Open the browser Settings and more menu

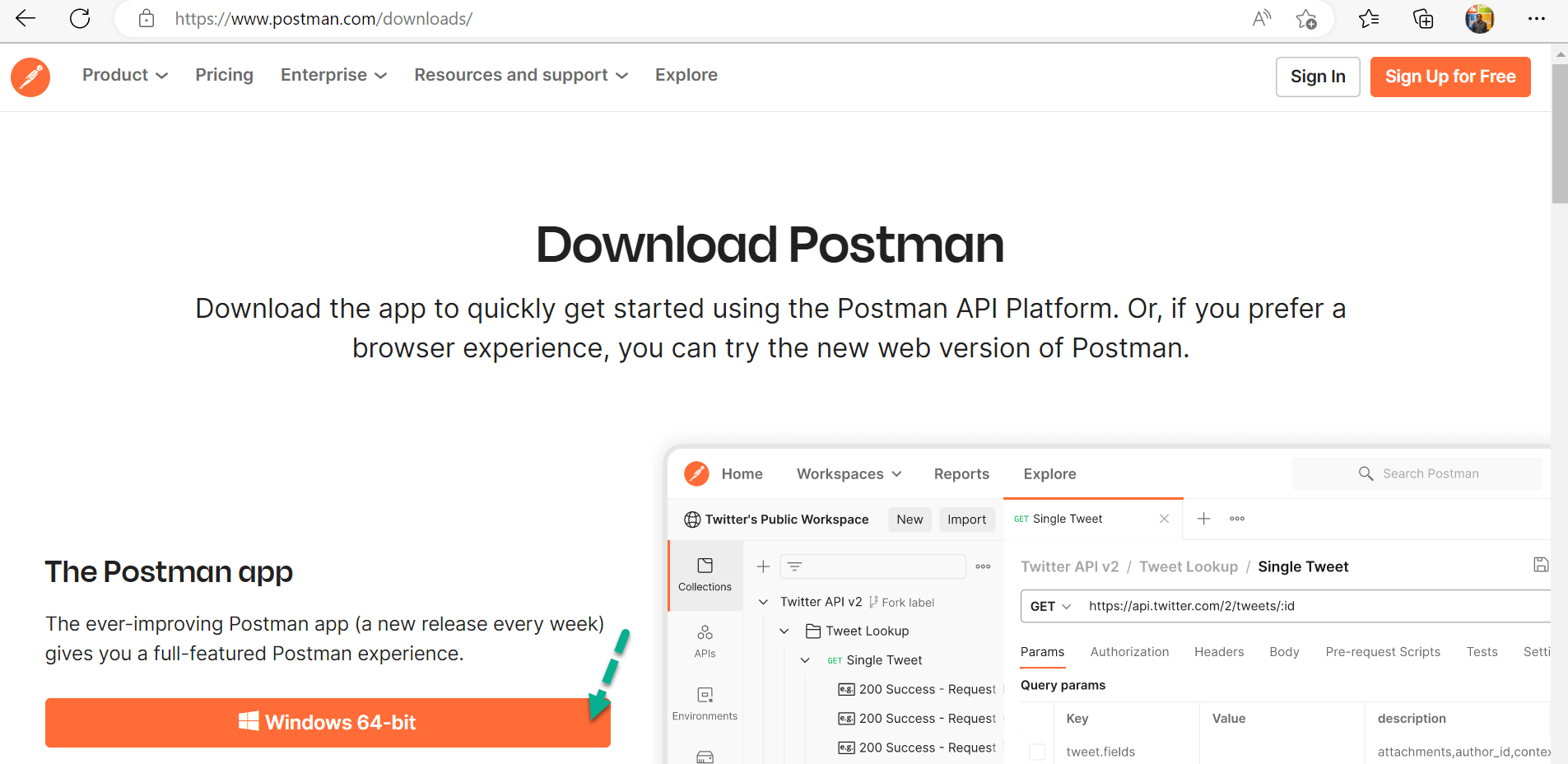[1536, 18]
